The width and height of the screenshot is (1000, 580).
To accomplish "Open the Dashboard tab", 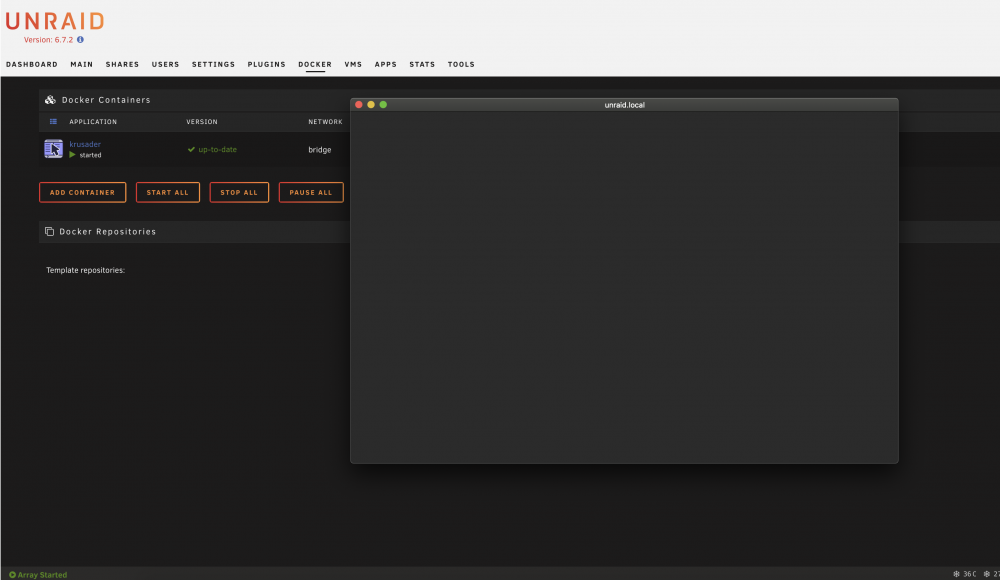I will click(x=32, y=64).
